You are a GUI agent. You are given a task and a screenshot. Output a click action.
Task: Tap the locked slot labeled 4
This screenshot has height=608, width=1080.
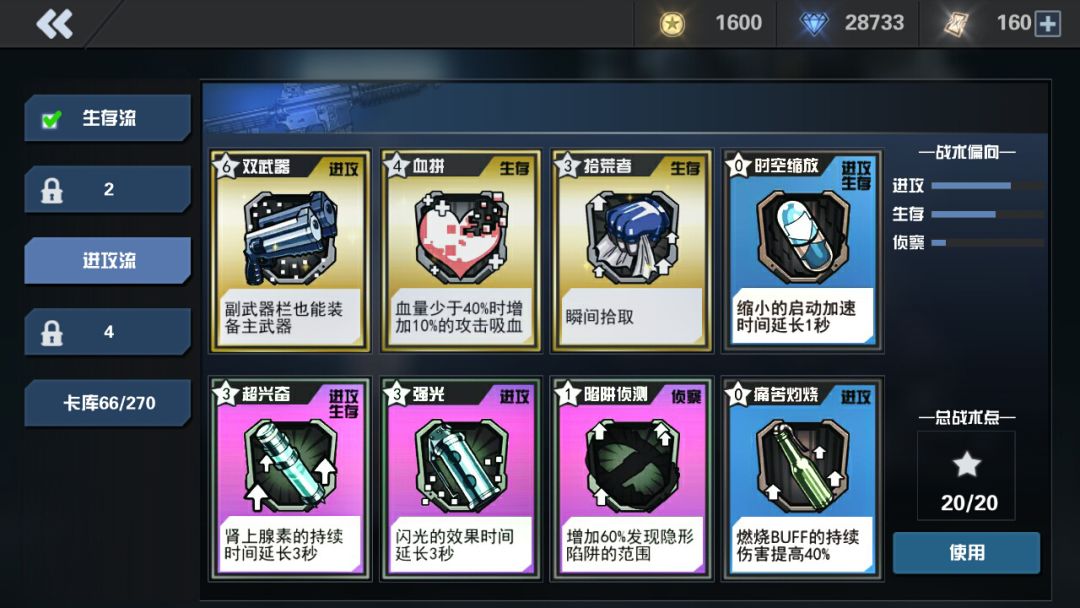107,332
